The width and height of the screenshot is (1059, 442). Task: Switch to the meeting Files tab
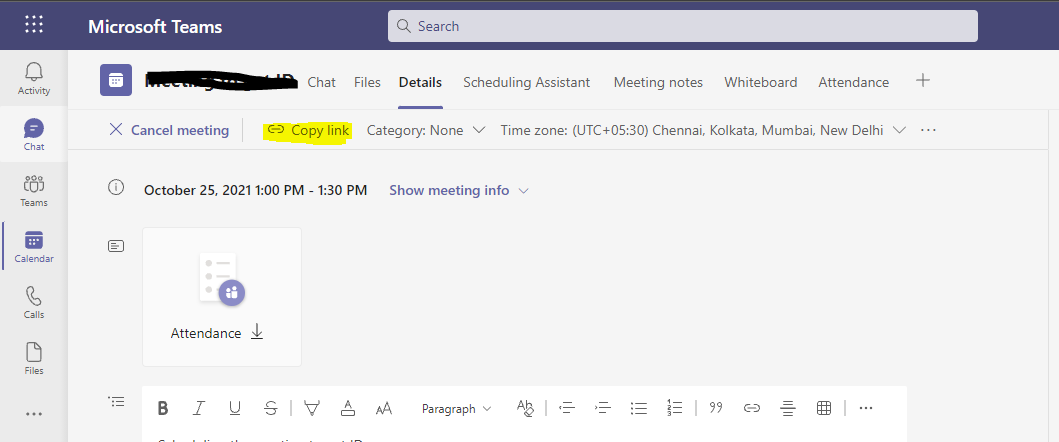coord(367,82)
